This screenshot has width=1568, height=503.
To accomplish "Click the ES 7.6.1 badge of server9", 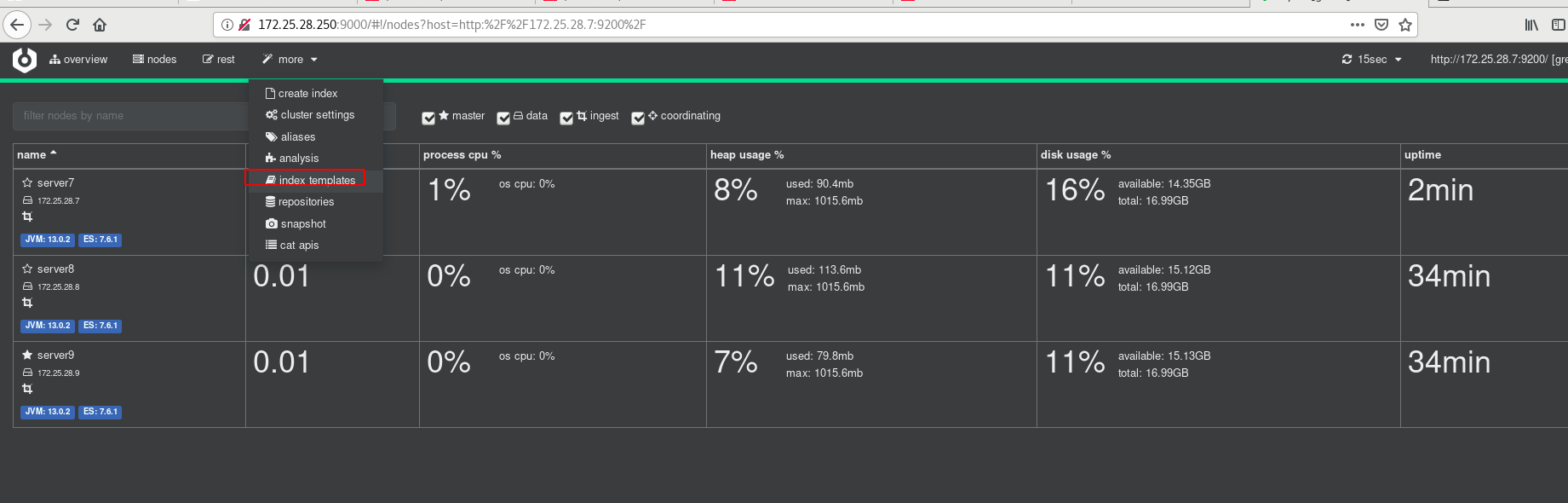I will 101,412.
